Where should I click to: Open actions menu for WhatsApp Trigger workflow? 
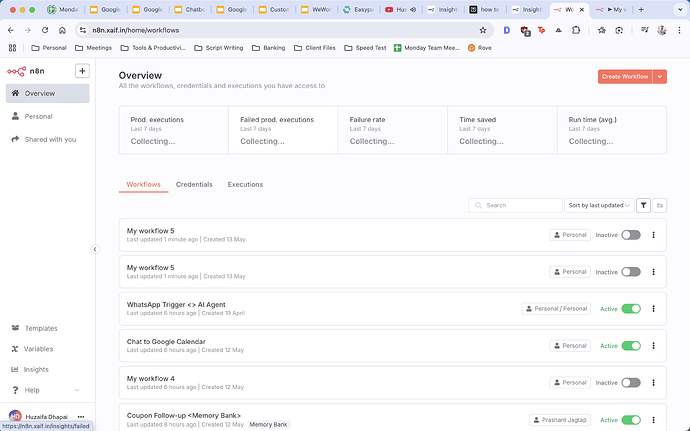pos(653,309)
